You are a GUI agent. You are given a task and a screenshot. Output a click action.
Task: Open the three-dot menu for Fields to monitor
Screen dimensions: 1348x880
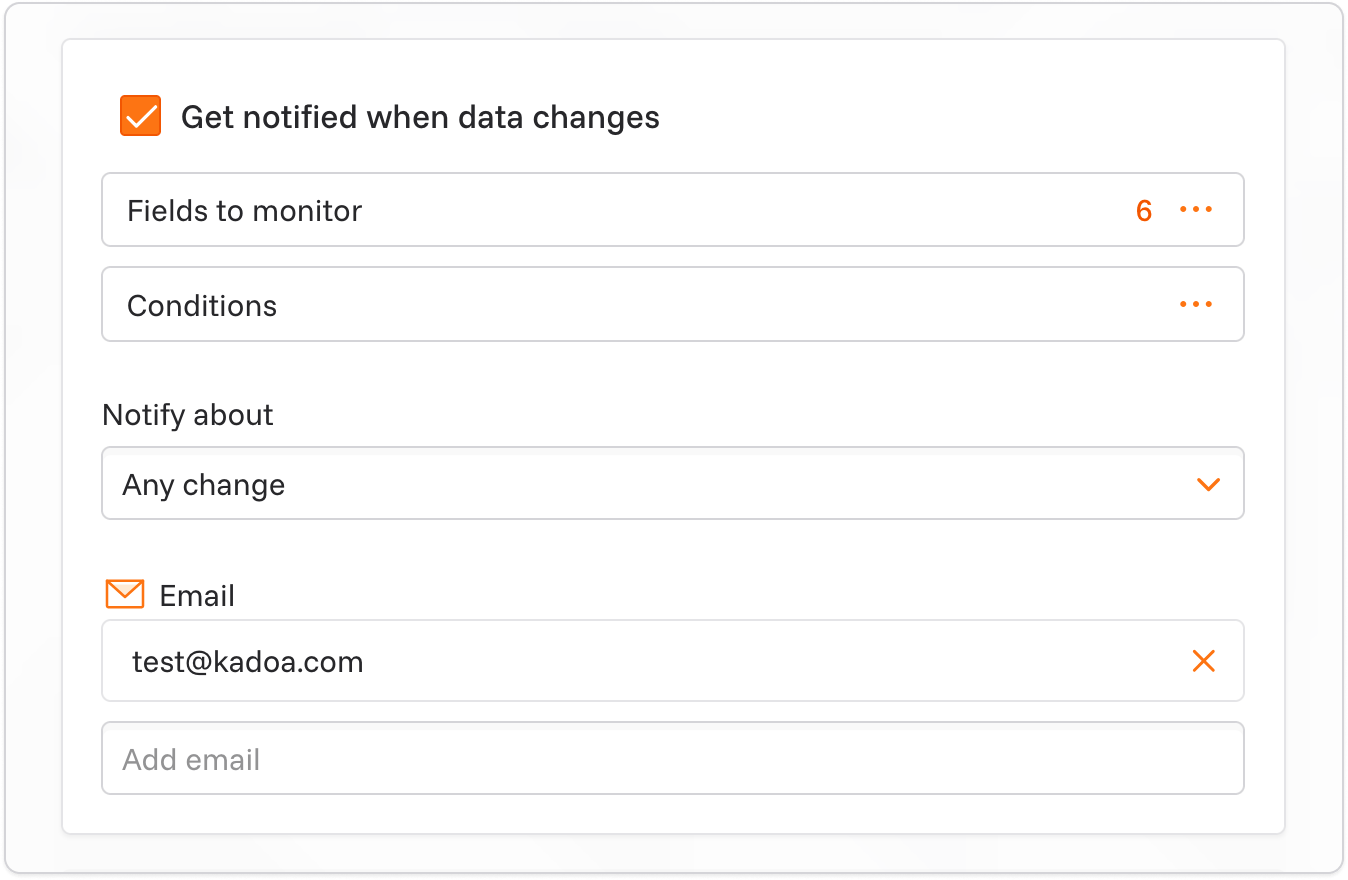(1196, 210)
